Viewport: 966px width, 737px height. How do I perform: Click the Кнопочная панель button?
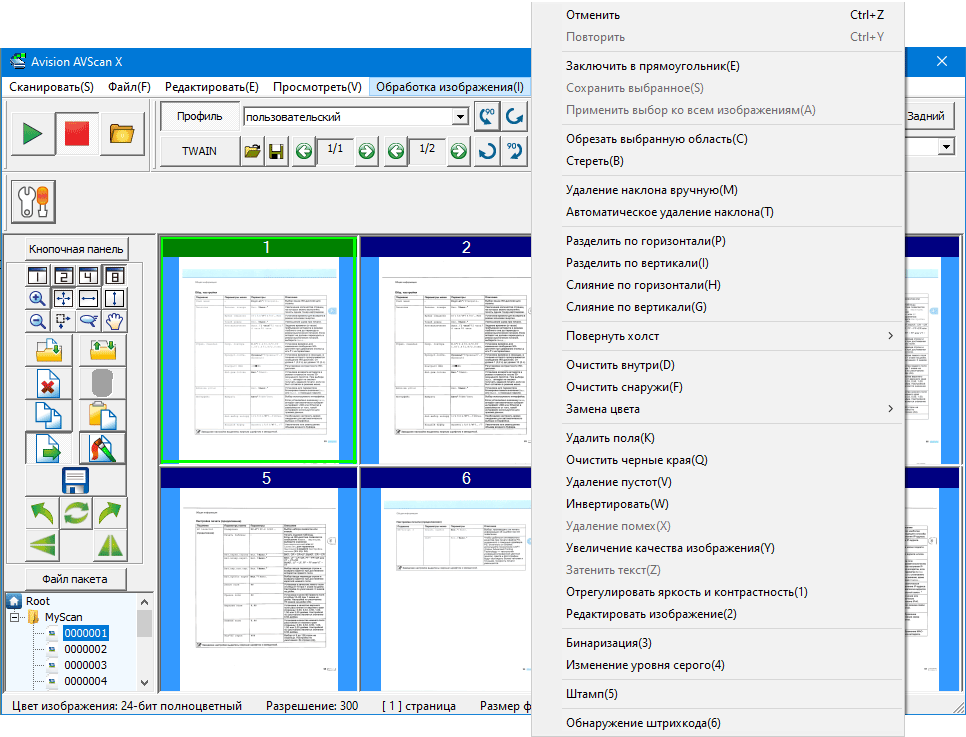76,249
